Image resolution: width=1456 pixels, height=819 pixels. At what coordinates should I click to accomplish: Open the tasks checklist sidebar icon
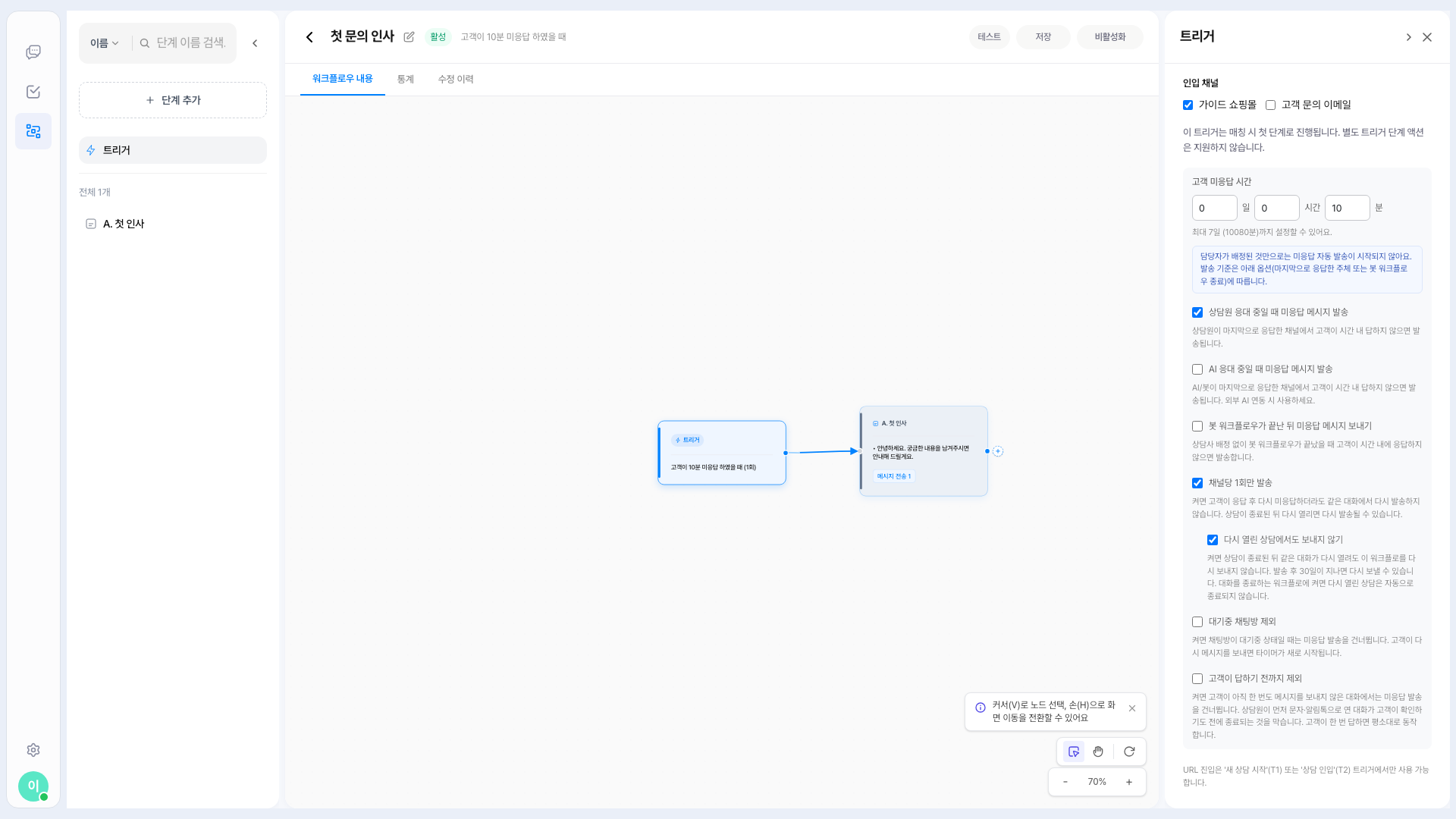pos(33,92)
